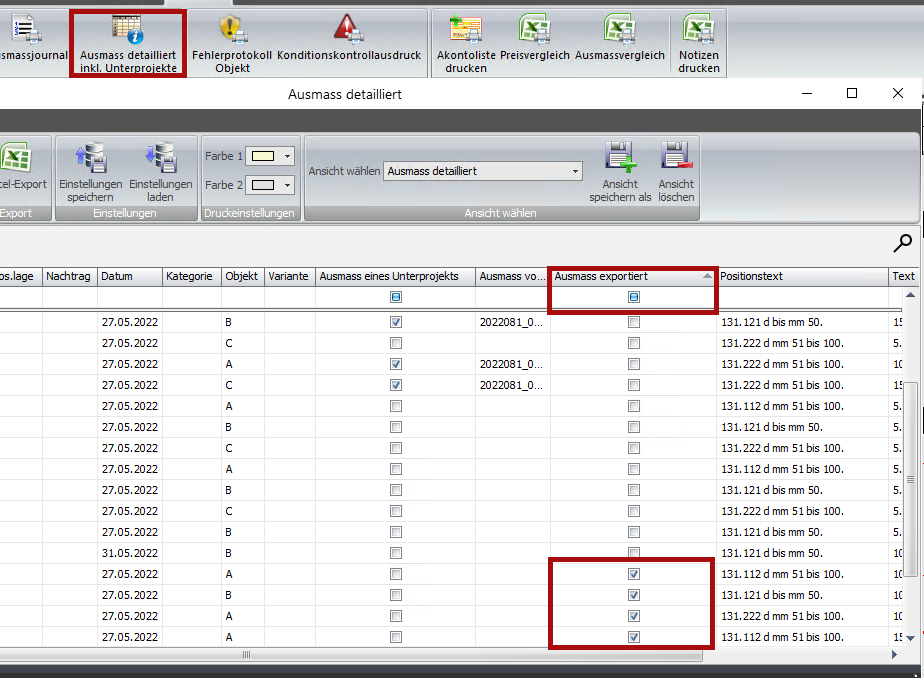Screen dimensions: 924x678
Task: Click the Fehlerprotokoll Objekt icon
Action: [x=232, y=31]
